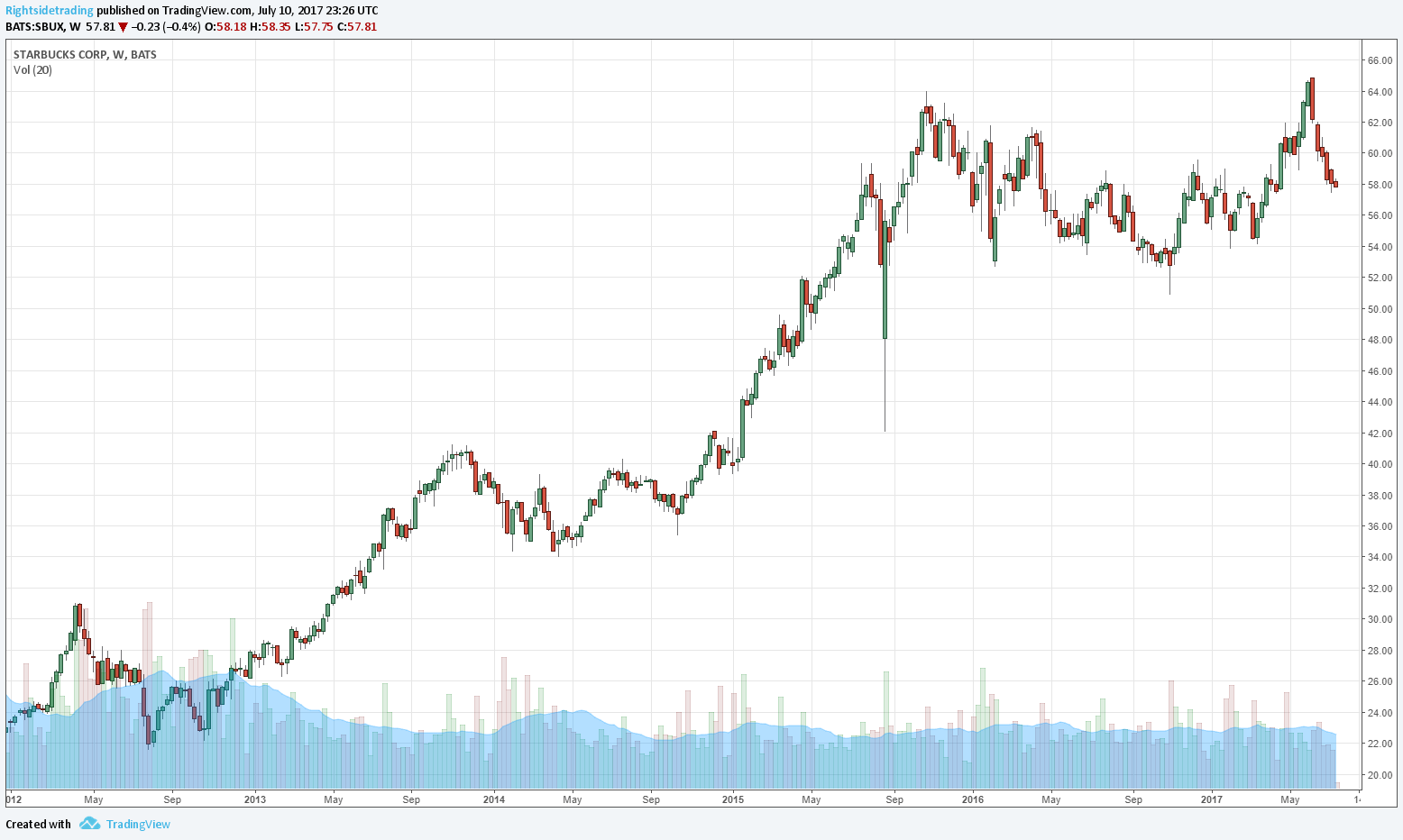Click the 38.00 price axis label
Image resolution: width=1403 pixels, height=840 pixels.
[1380, 496]
